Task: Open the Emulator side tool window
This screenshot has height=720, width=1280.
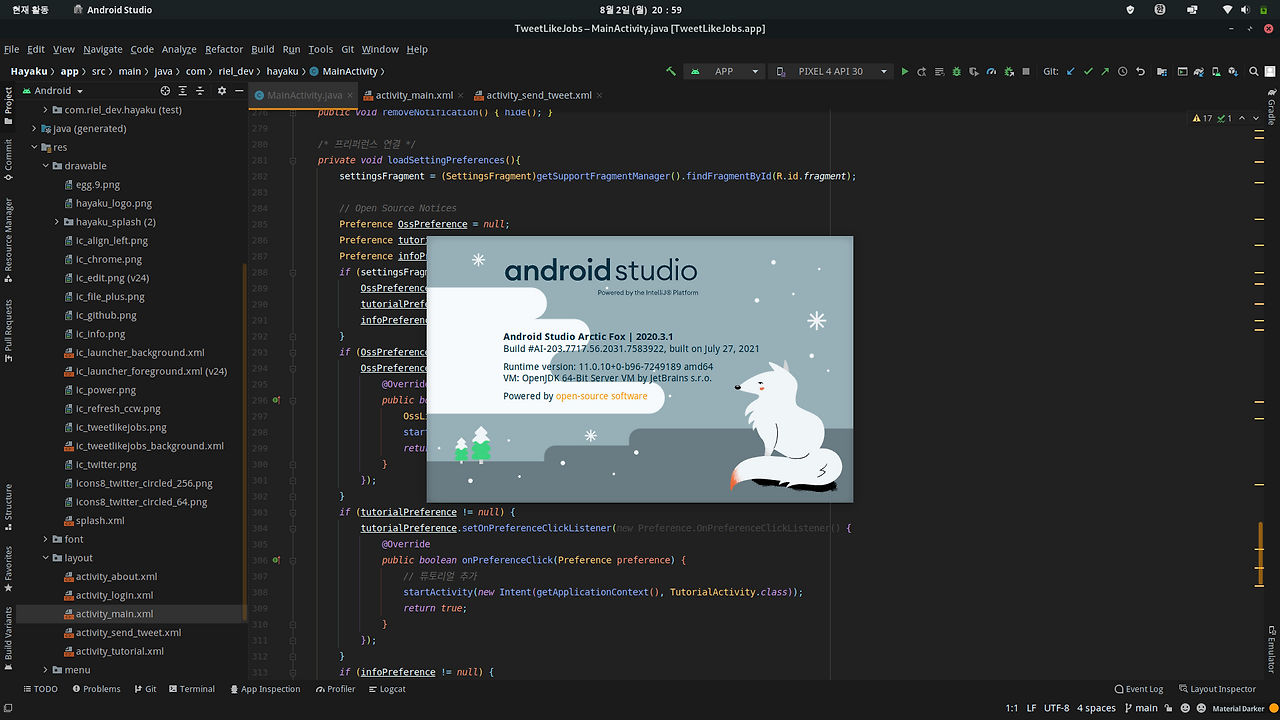Action: pos(1272,648)
